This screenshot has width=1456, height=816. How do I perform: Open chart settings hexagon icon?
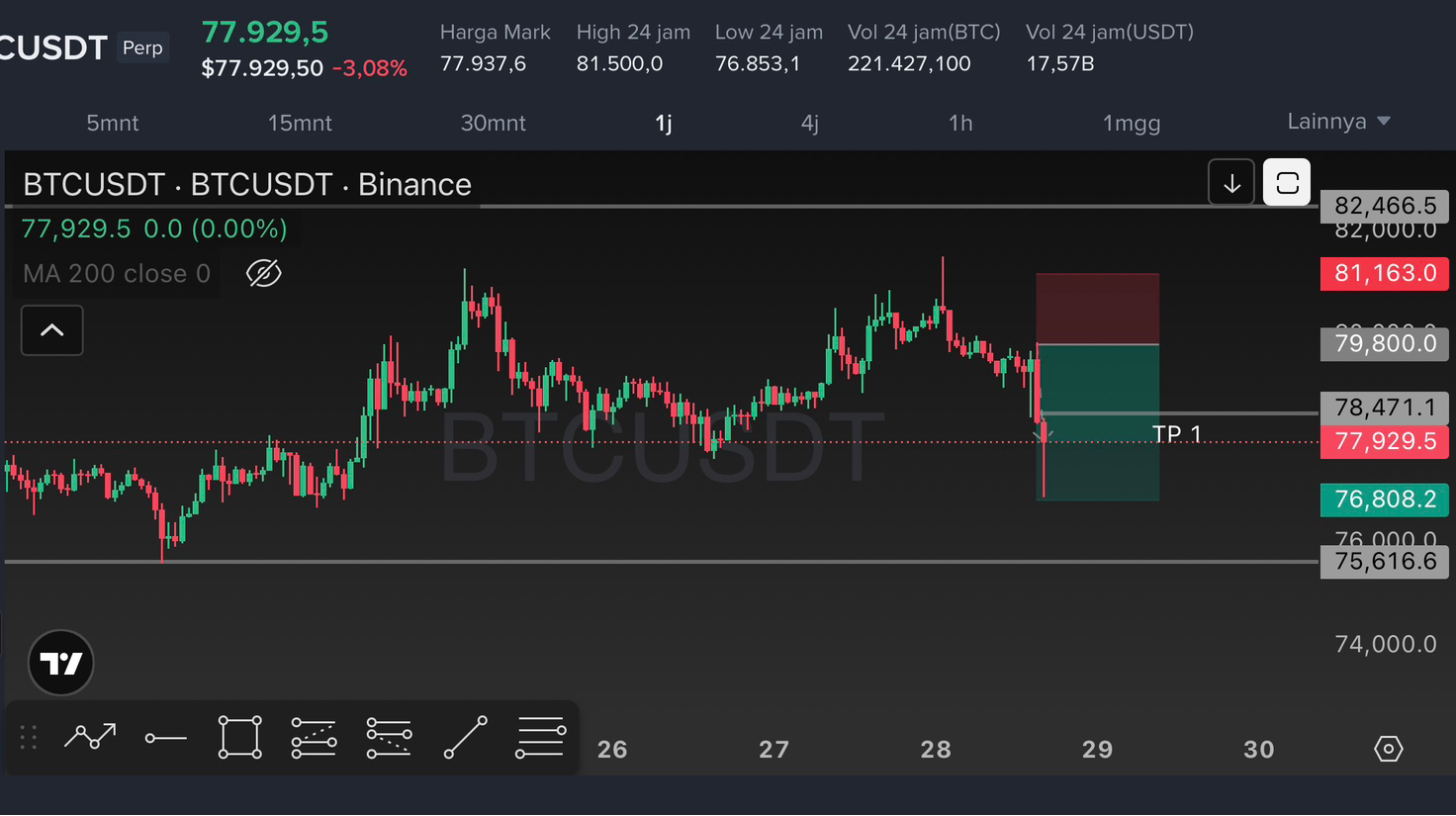[1389, 749]
